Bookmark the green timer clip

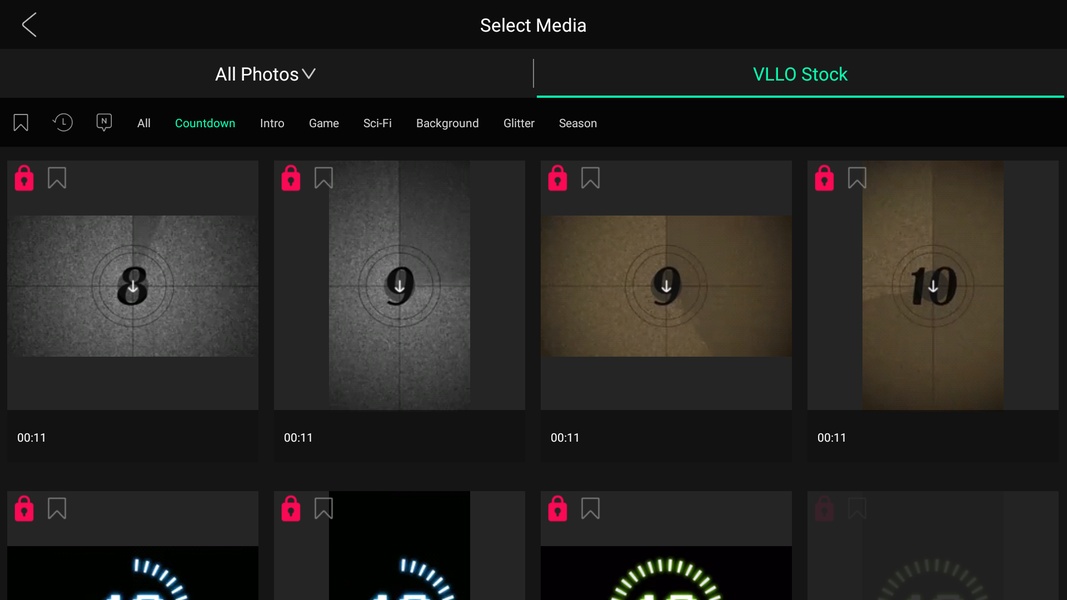[591, 509]
